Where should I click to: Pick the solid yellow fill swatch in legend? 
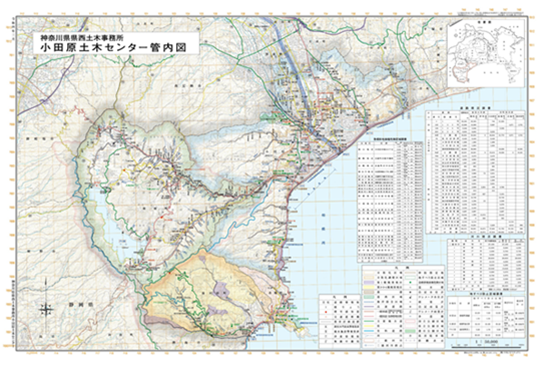click(x=369, y=287)
